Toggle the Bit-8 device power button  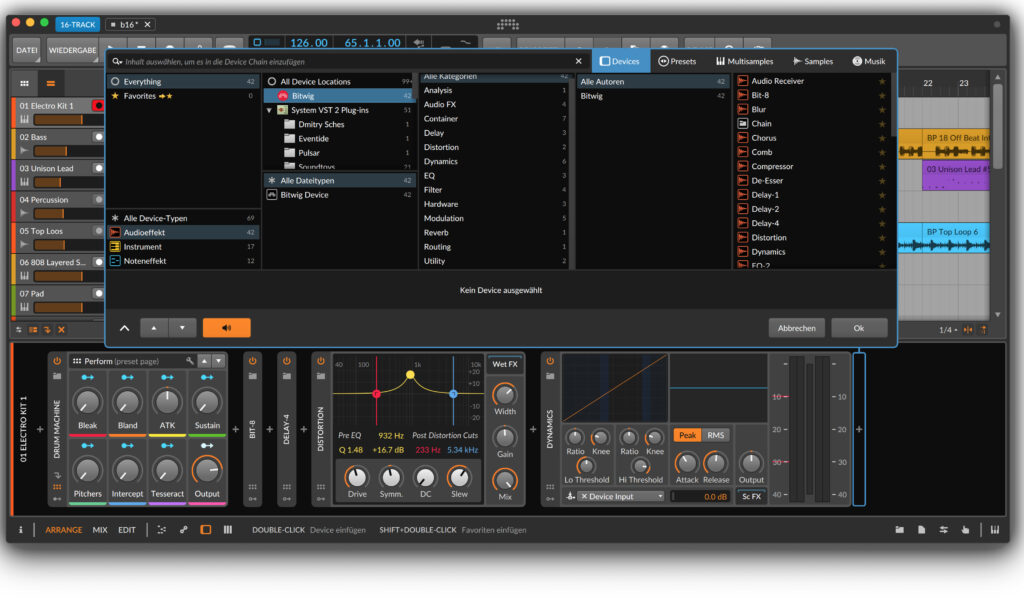[253, 361]
